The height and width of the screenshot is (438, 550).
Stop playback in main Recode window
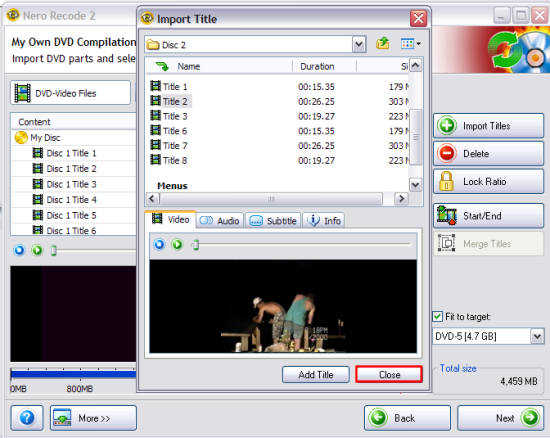tap(19, 250)
